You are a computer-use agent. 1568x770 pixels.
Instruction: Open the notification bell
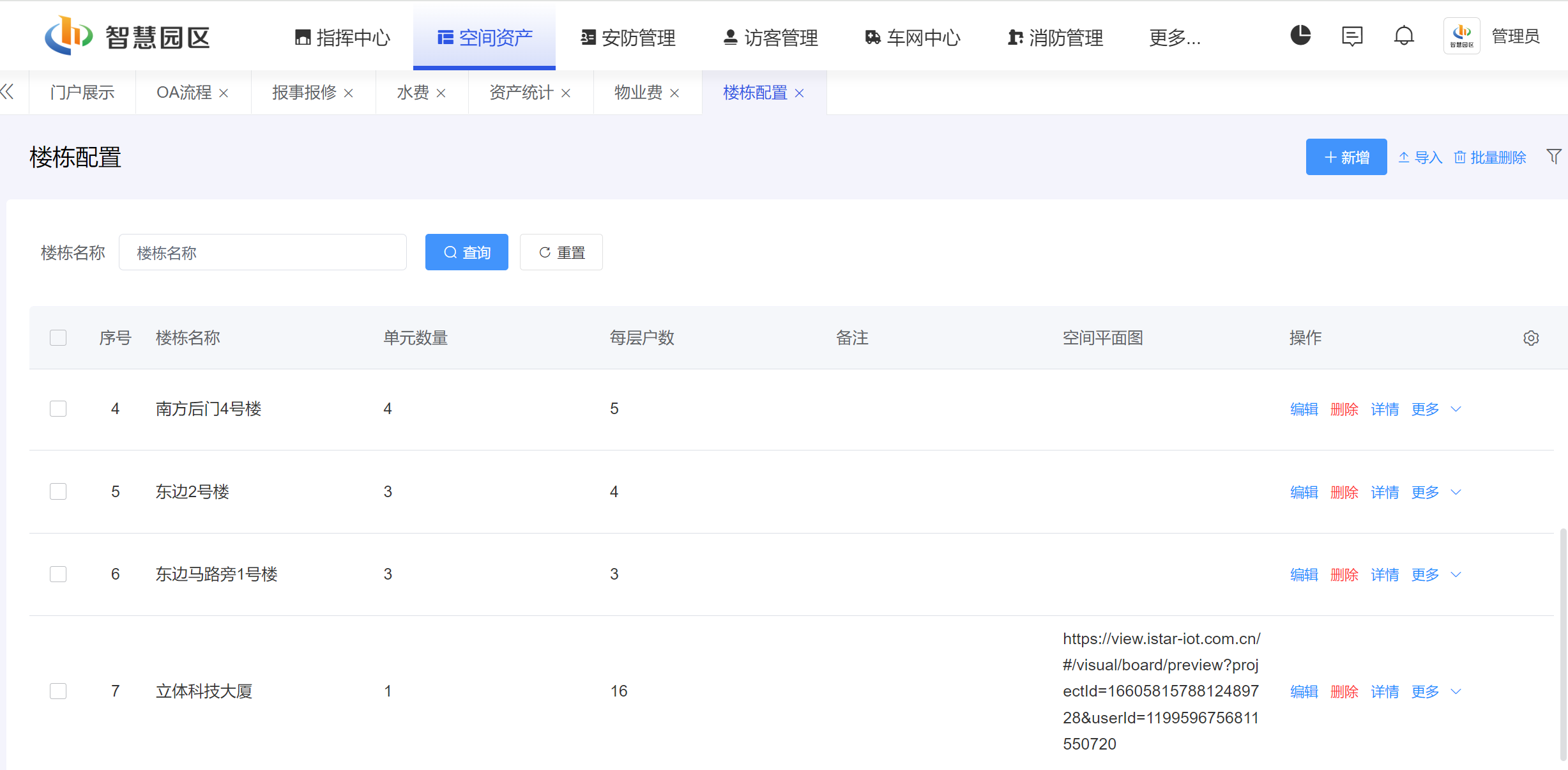[x=1404, y=36]
